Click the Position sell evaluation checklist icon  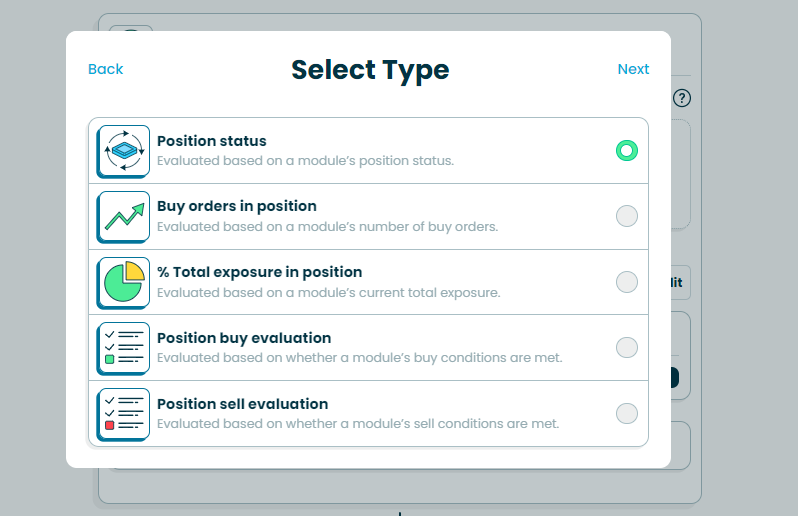(x=124, y=413)
